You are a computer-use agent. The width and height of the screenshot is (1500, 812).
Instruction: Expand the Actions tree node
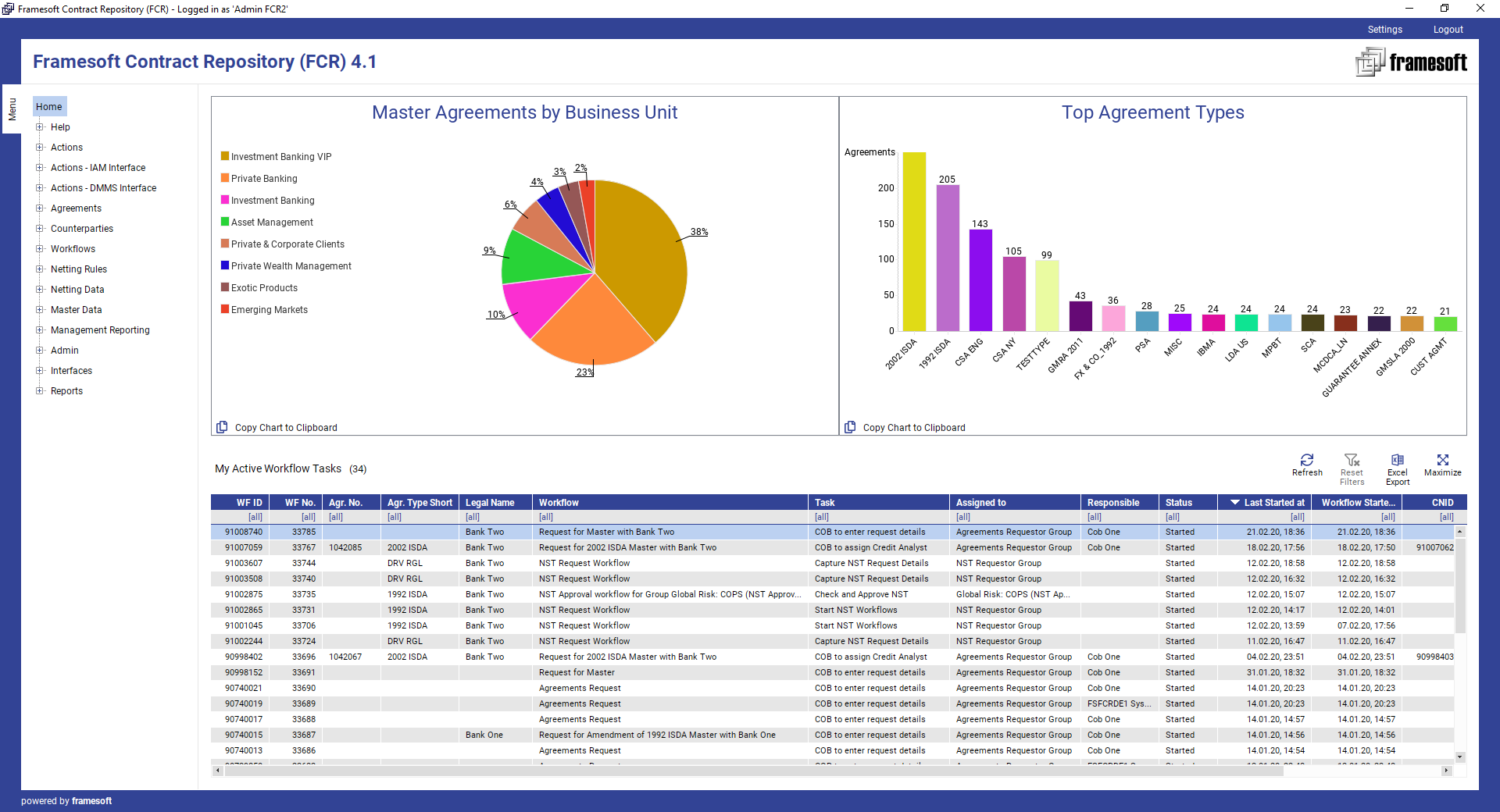pyautogui.click(x=40, y=147)
